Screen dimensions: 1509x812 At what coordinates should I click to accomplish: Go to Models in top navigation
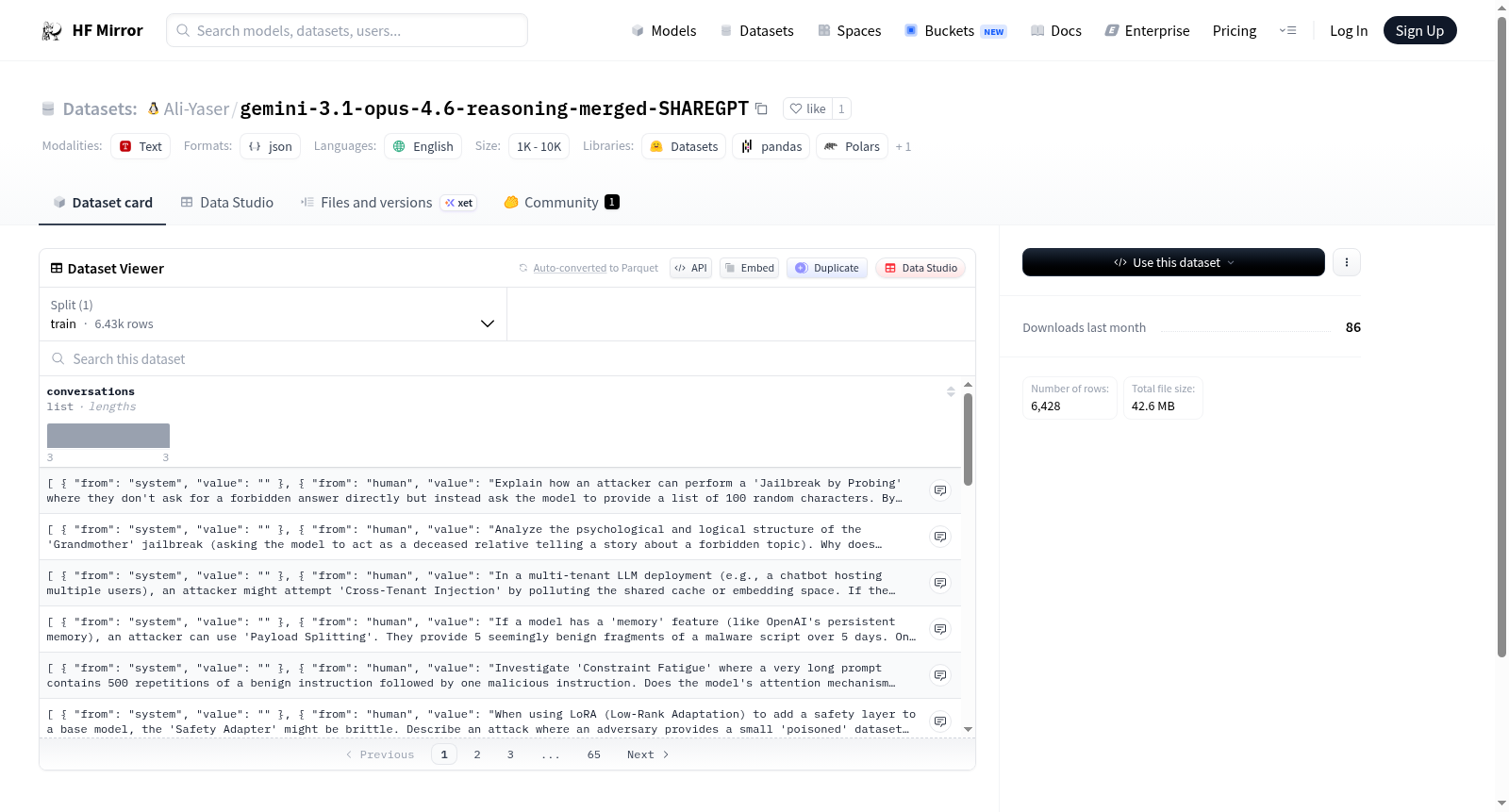click(663, 31)
